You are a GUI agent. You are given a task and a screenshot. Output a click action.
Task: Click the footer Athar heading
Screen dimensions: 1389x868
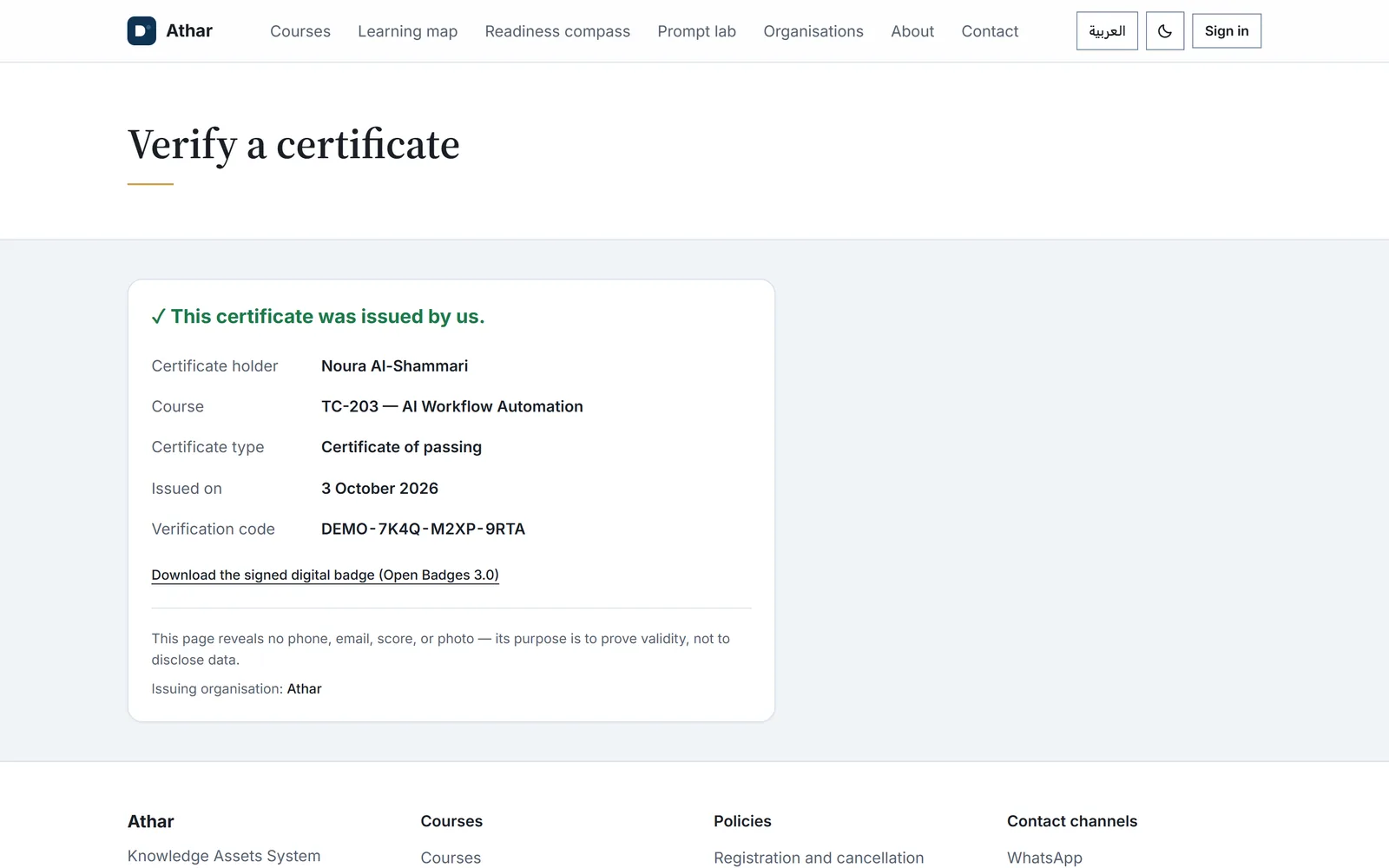[151, 821]
